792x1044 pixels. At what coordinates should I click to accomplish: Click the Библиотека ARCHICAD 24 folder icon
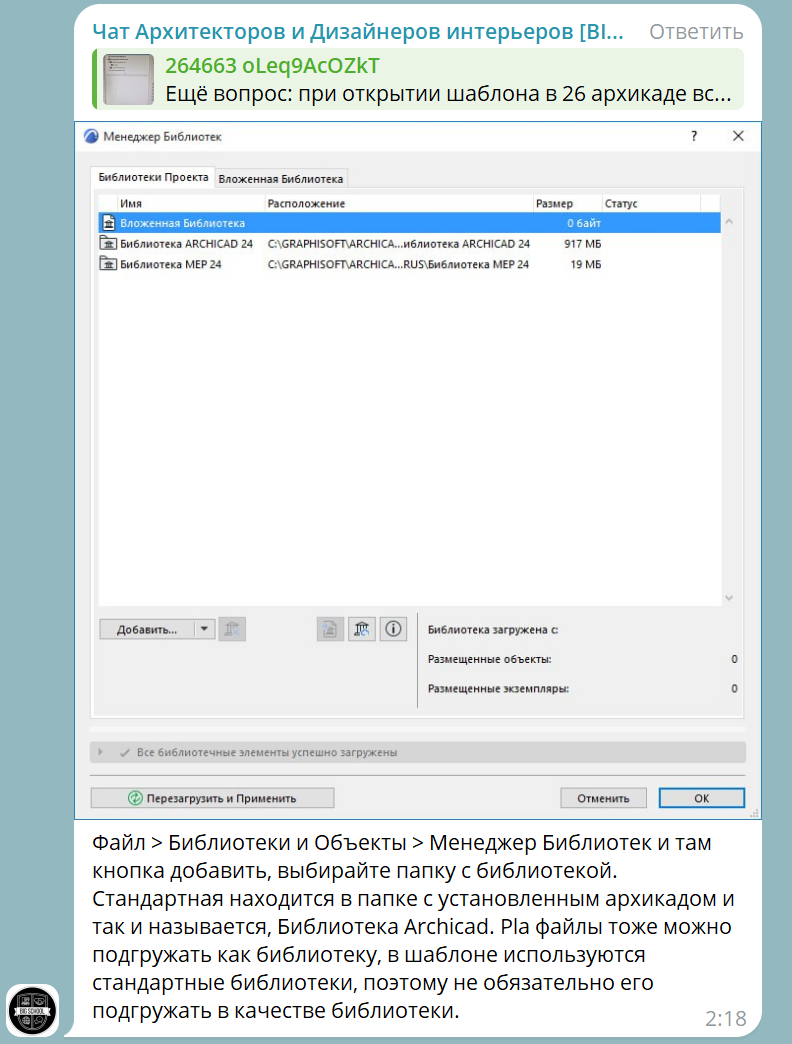coord(109,244)
